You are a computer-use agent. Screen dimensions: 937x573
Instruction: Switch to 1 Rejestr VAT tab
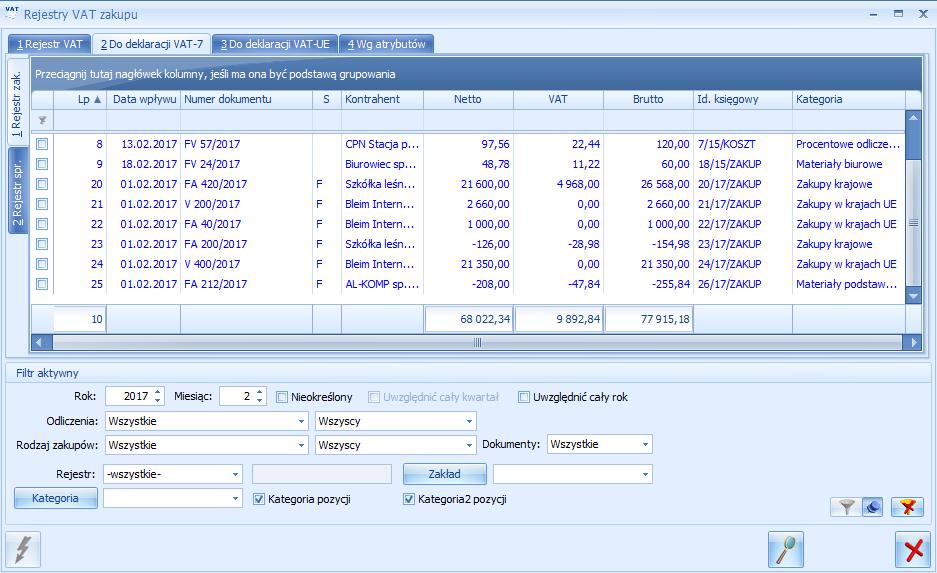(50, 44)
